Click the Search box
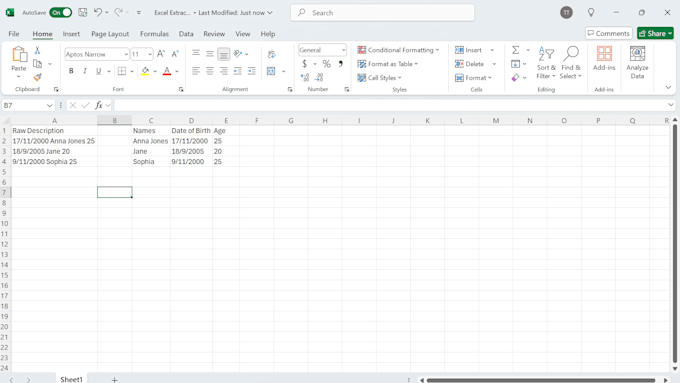The image size is (680, 383). 382,13
